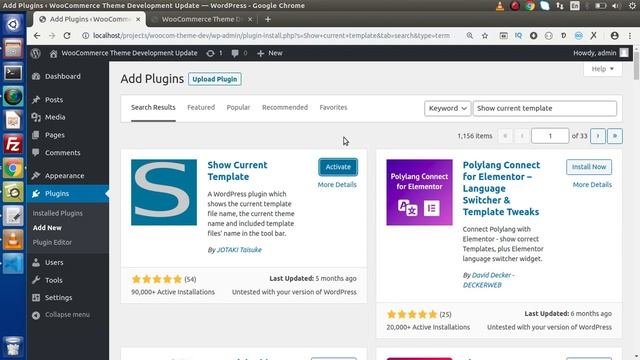This screenshot has height=360, width=640.
Task: Open author David Decker - DECKERWEB link
Action: 489,280
